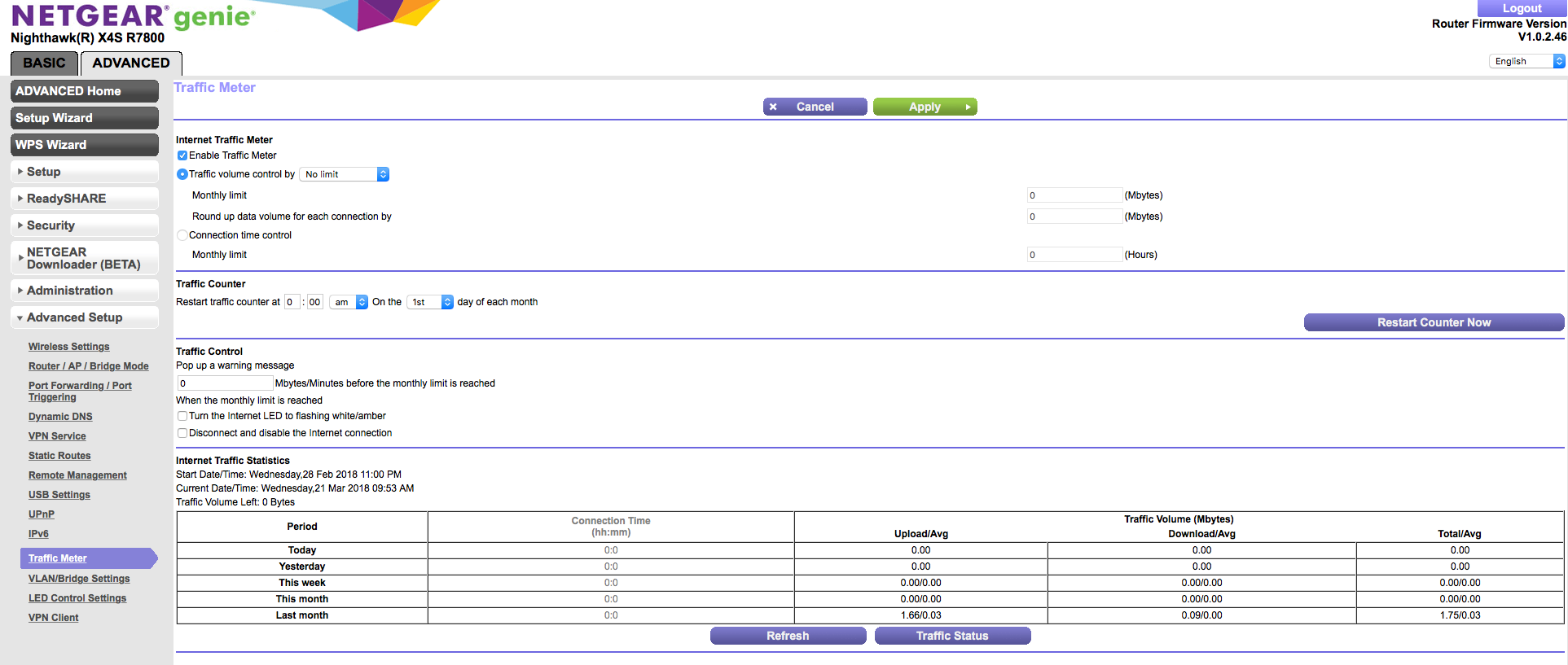Viewport: 1568px width, 665px height.
Task: Expand NETGEAR Downloader (BETA) section
Action: pos(85,258)
